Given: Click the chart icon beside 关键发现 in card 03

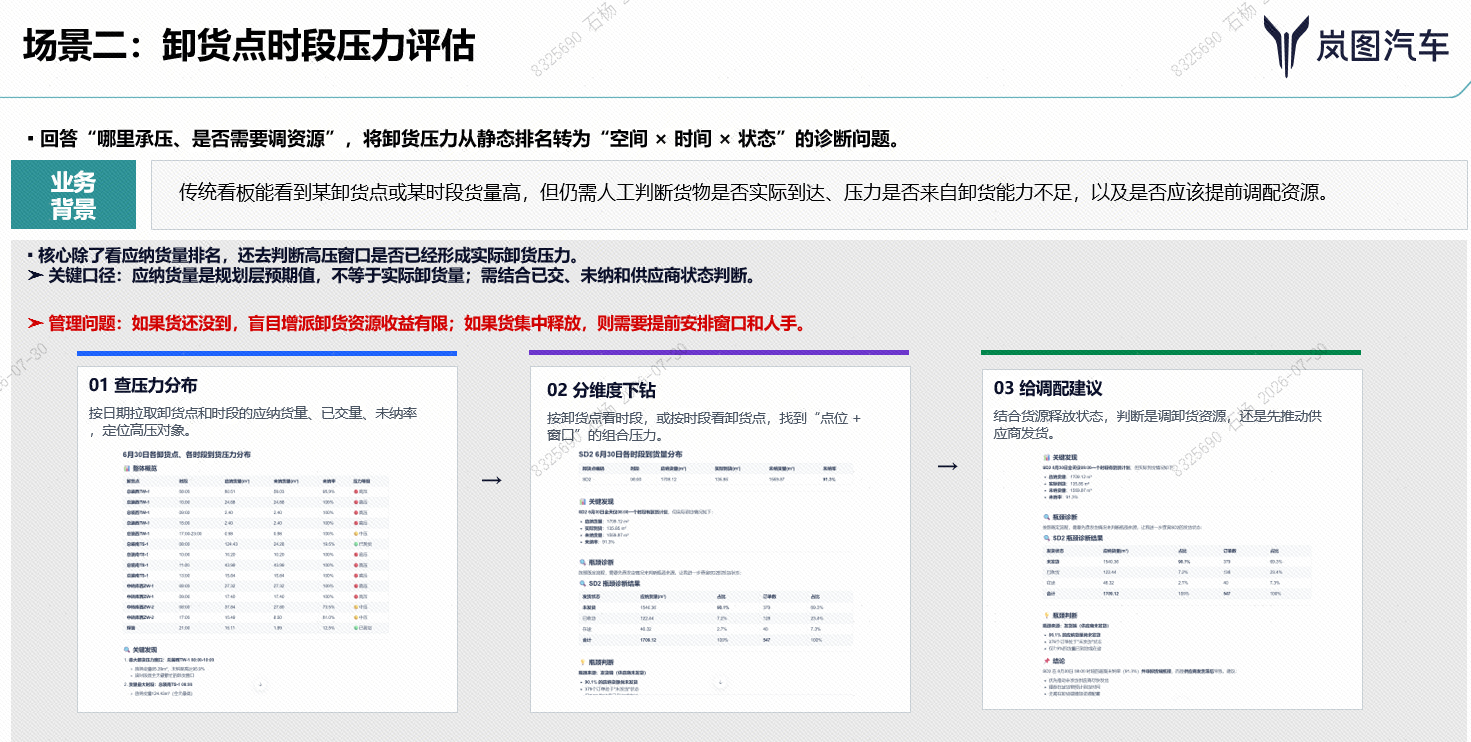Looking at the screenshot, I should pyautogui.click(x=1047, y=457).
